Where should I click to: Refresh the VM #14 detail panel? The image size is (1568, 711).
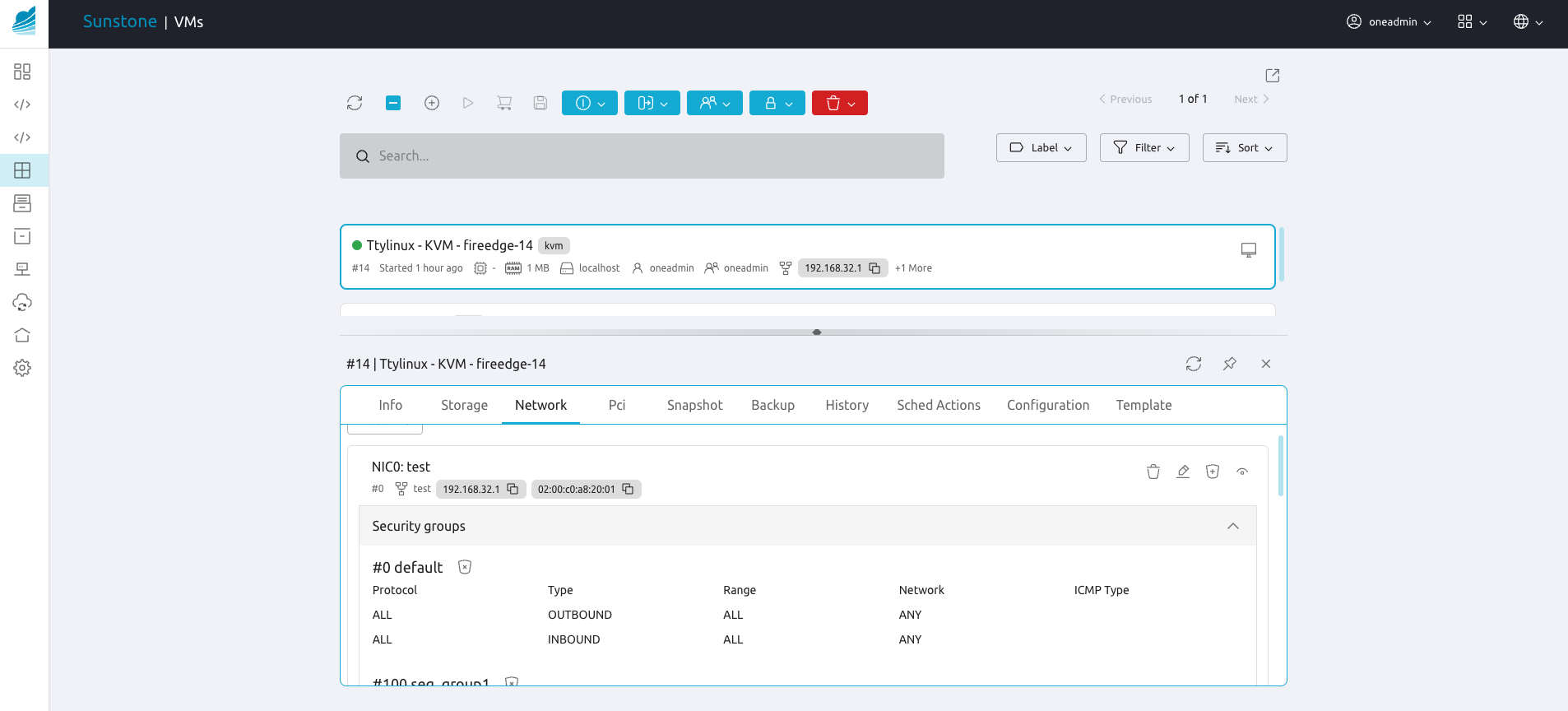(x=1194, y=364)
